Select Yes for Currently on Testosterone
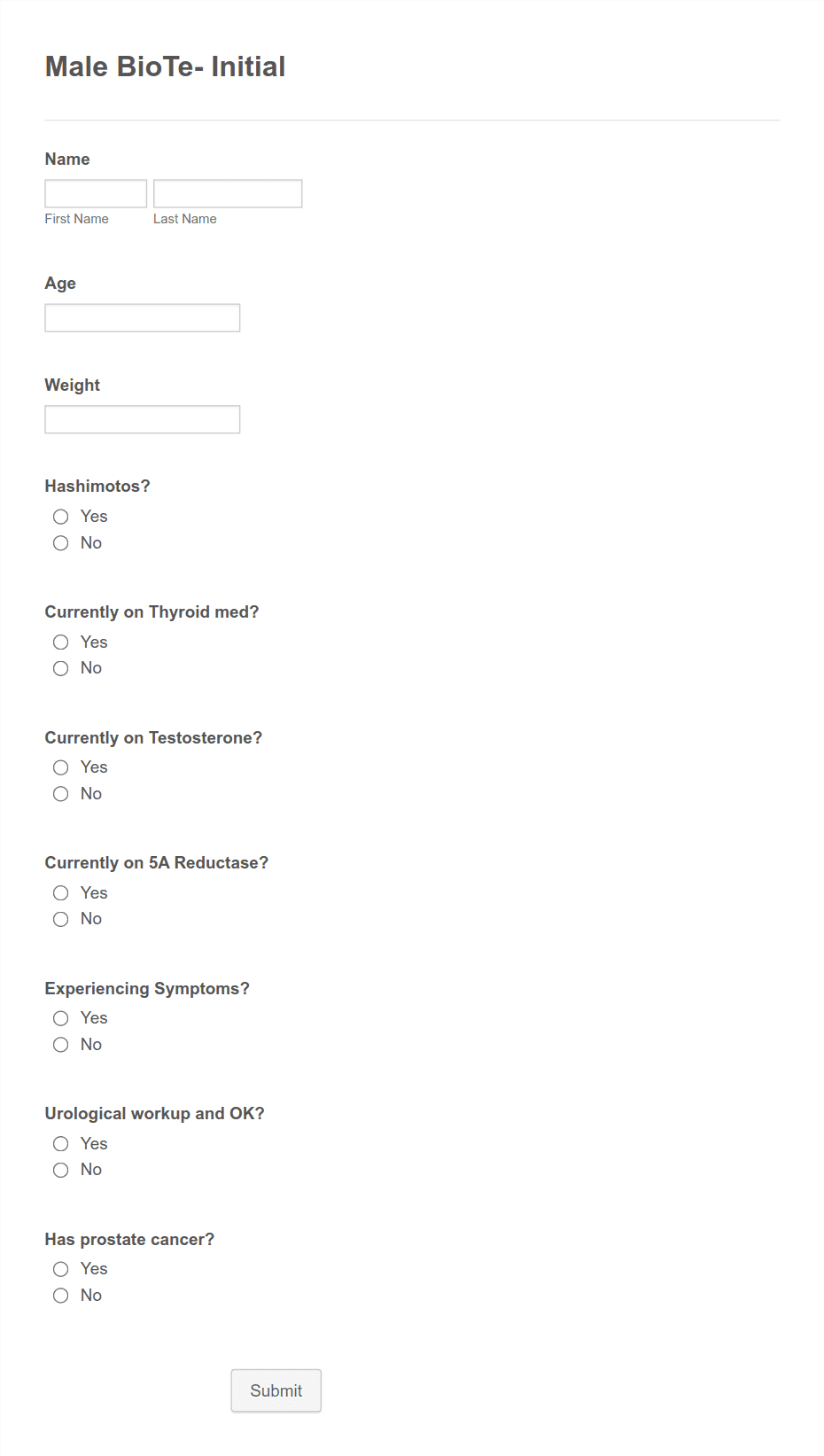Screen dimensions: 824x1456 [60, 767]
